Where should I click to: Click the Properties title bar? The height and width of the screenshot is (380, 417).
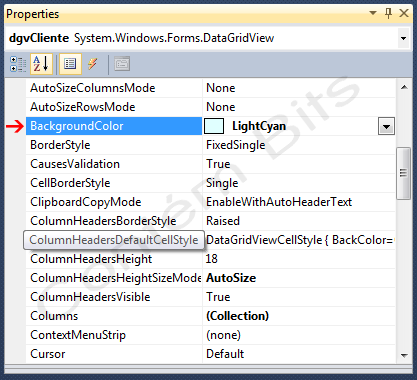point(208,14)
